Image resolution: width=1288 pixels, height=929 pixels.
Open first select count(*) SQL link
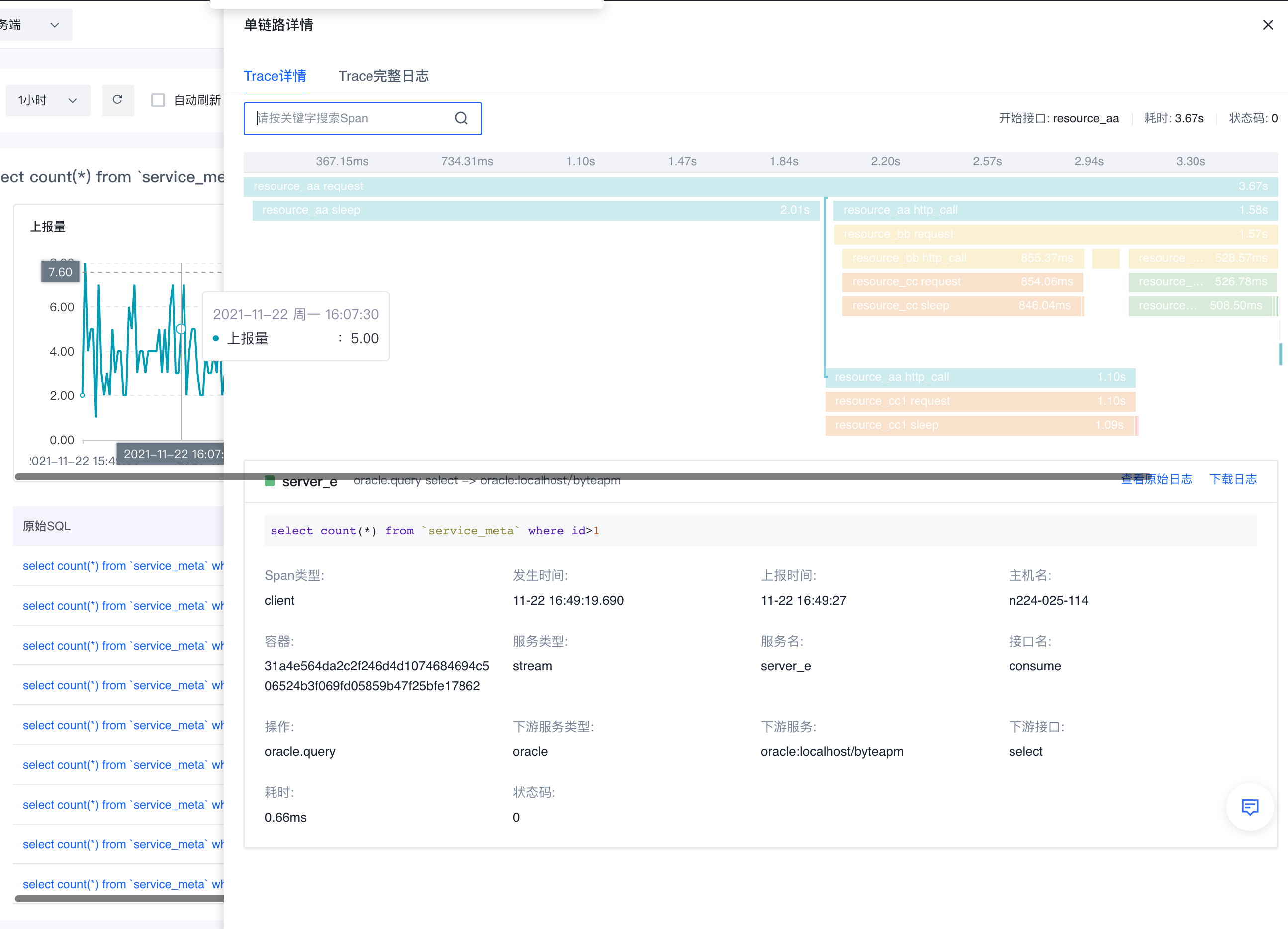pyautogui.click(x=123, y=565)
